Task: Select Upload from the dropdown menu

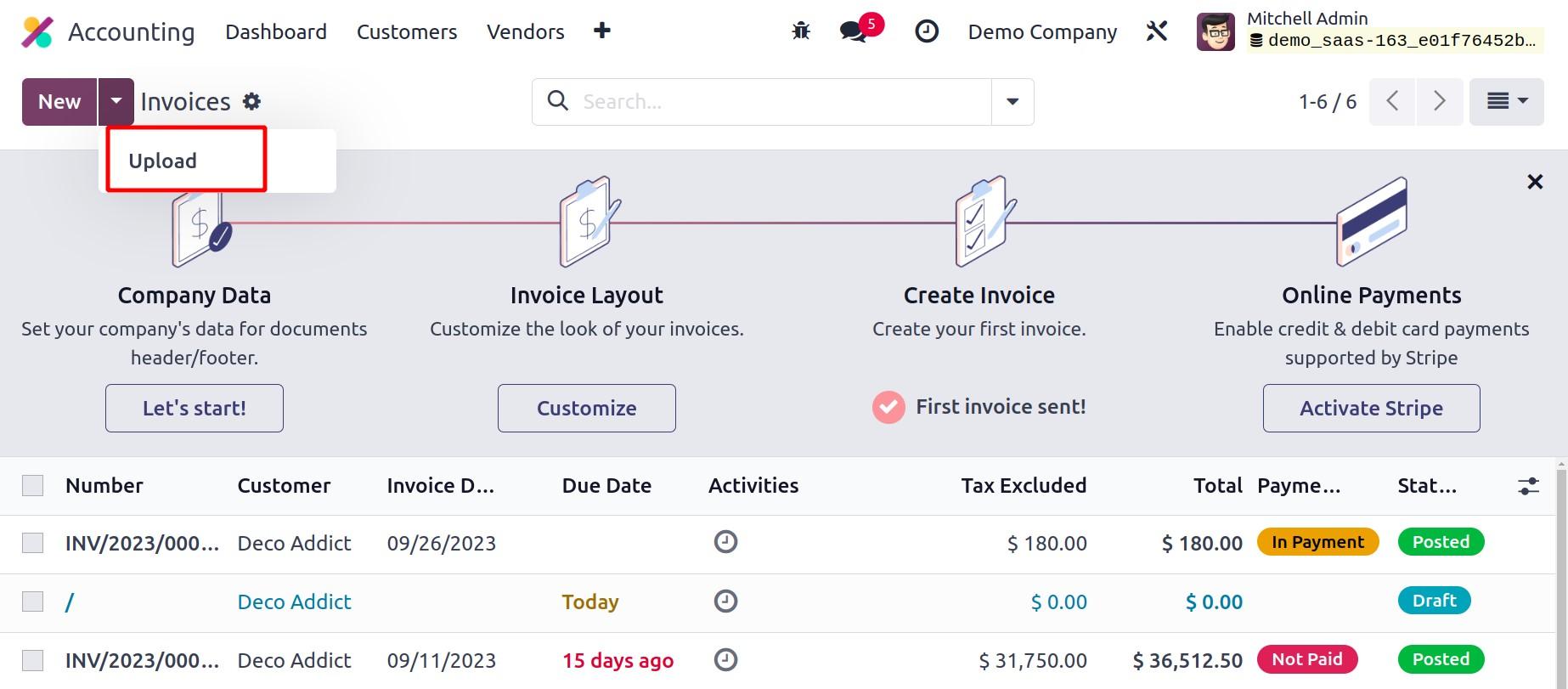Action: pos(163,161)
